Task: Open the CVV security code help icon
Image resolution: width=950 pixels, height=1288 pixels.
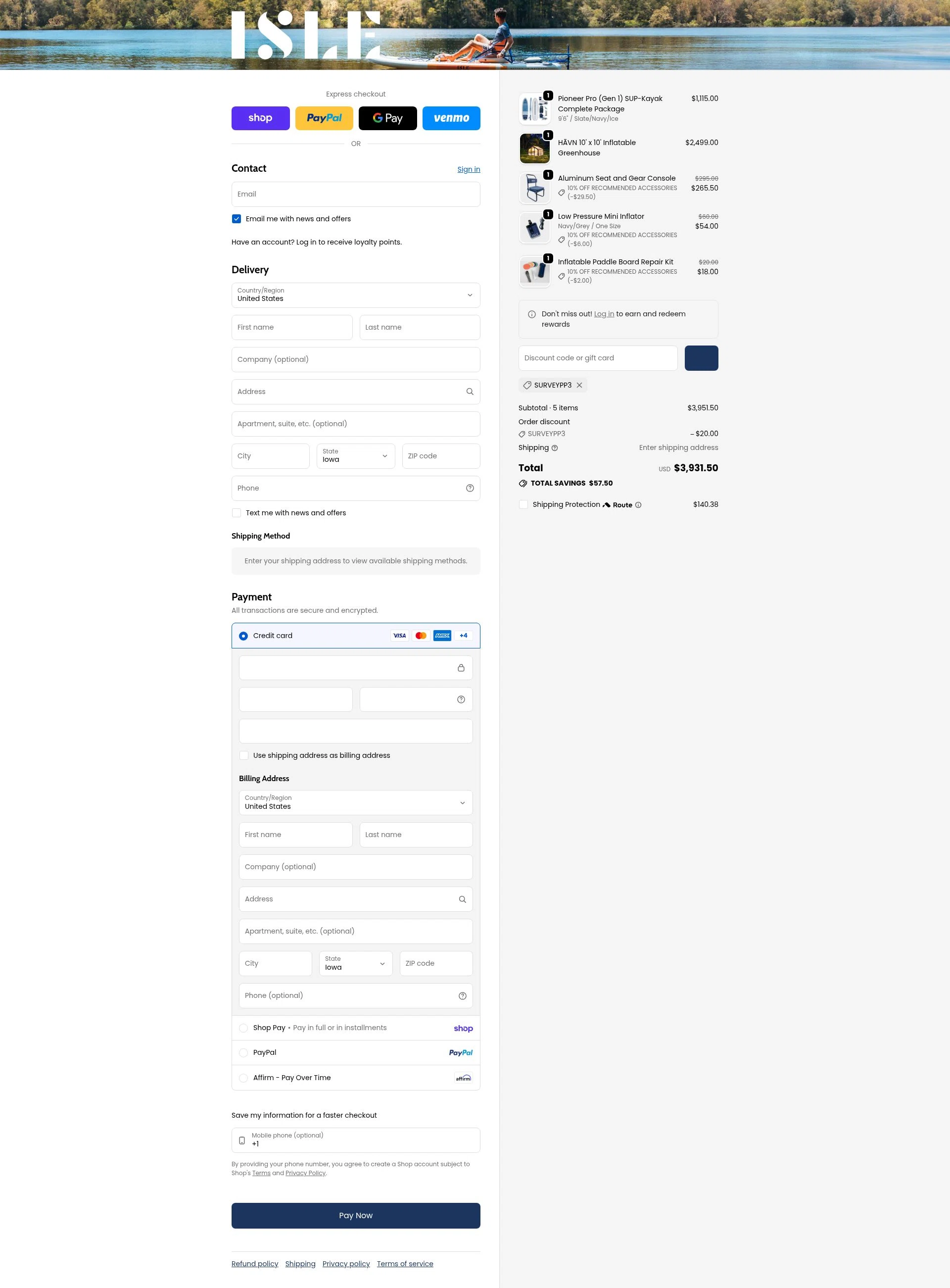Action: [461, 699]
